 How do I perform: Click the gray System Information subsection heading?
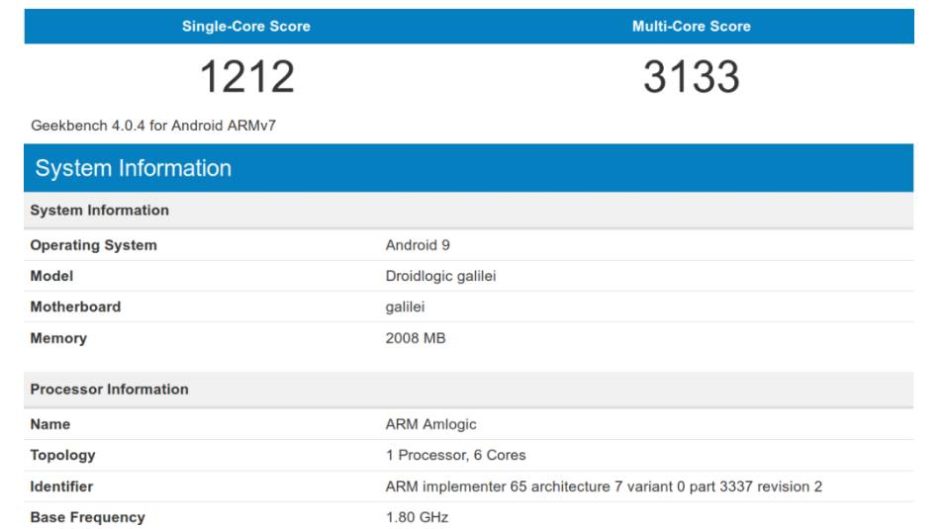(99, 210)
